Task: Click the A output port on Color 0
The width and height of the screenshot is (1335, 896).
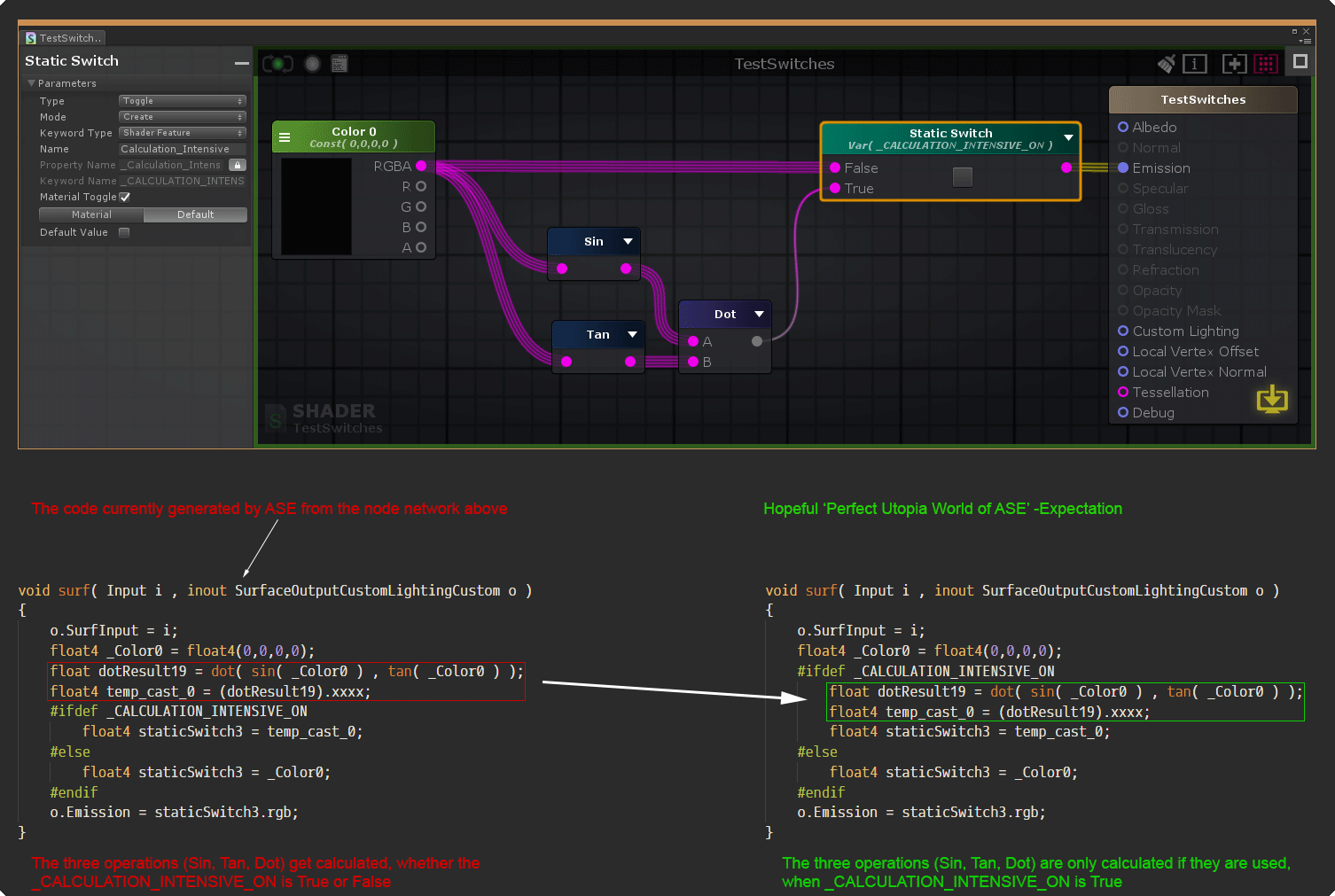Action: 421,247
